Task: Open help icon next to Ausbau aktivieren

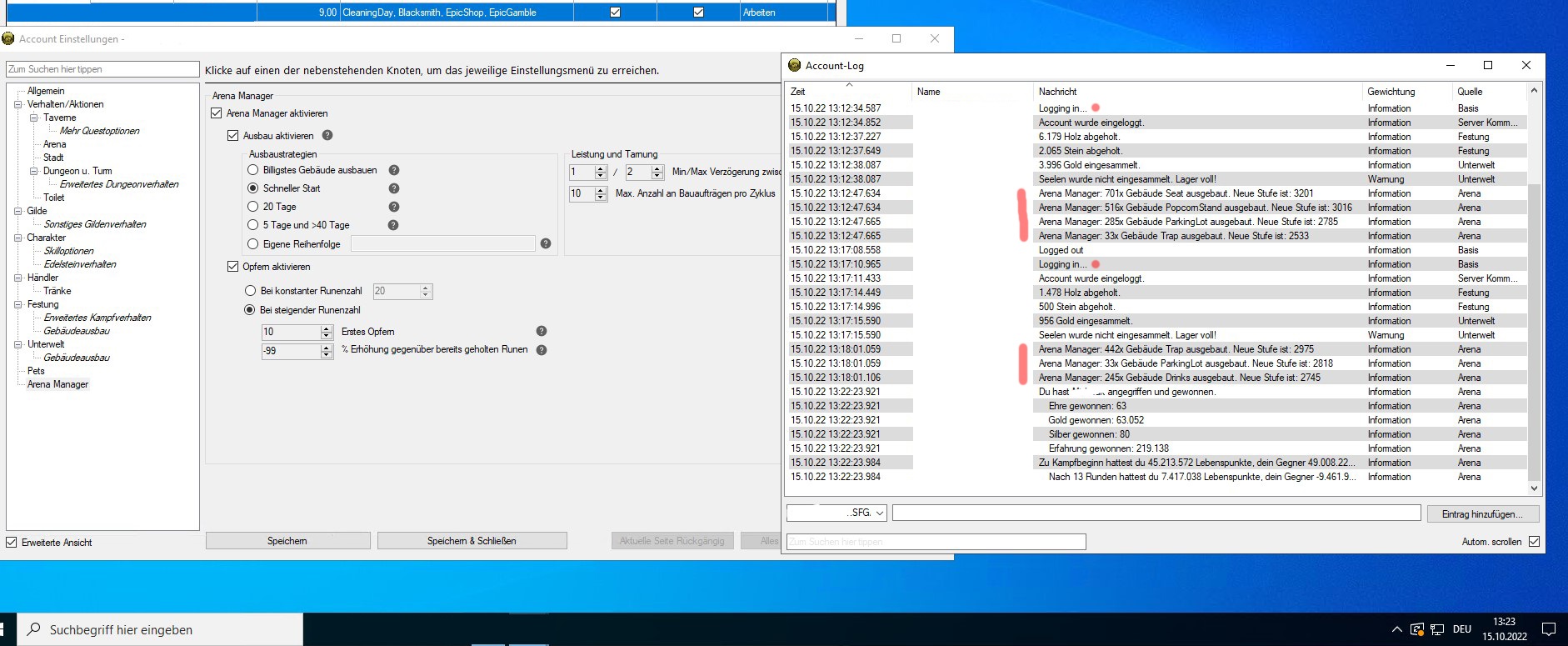Action: coord(327,135)
